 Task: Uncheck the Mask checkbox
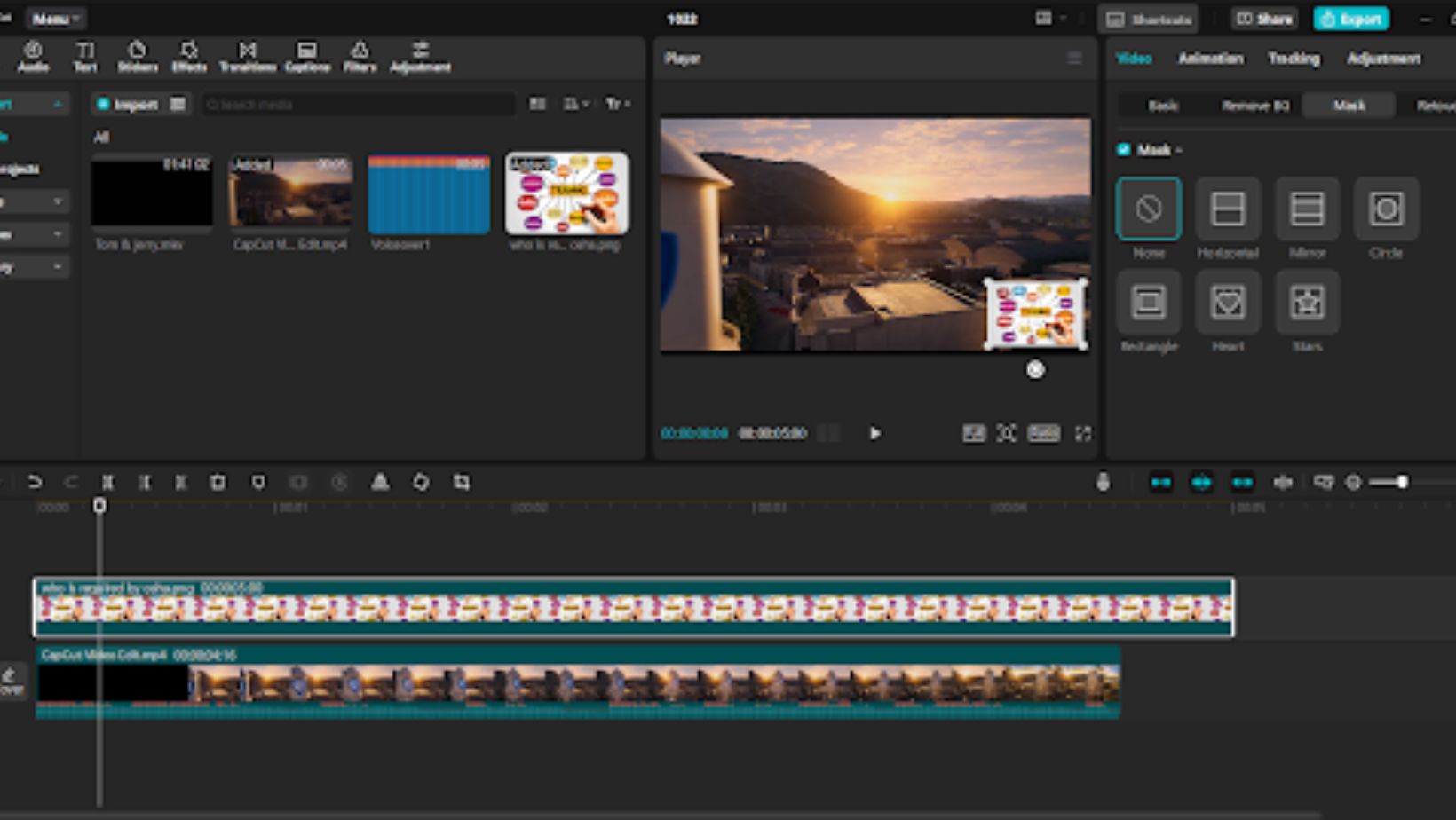click(1124, 149)
